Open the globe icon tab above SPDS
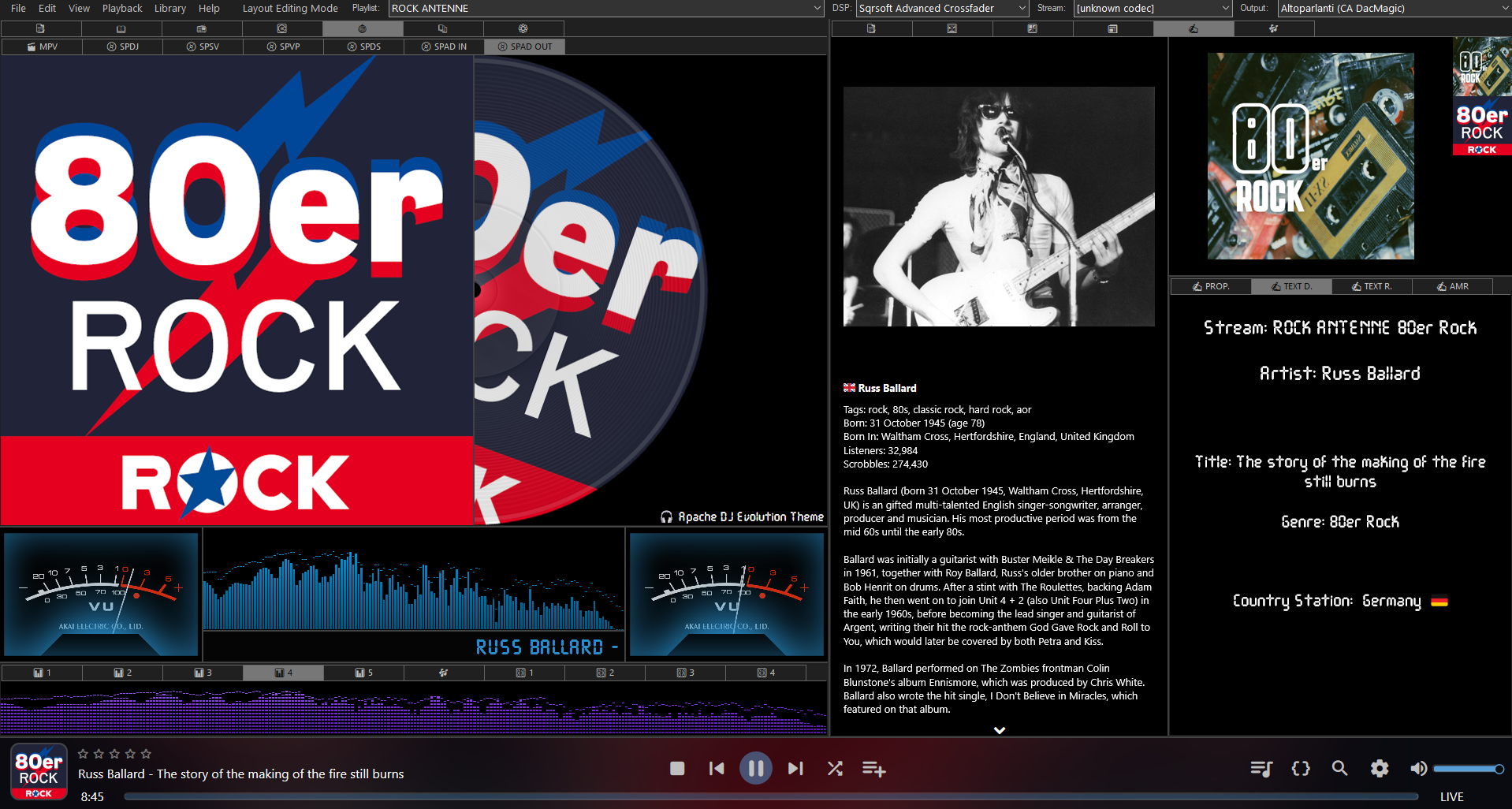The height and width of the screenshot is (809, 1512). coord(363,28)
